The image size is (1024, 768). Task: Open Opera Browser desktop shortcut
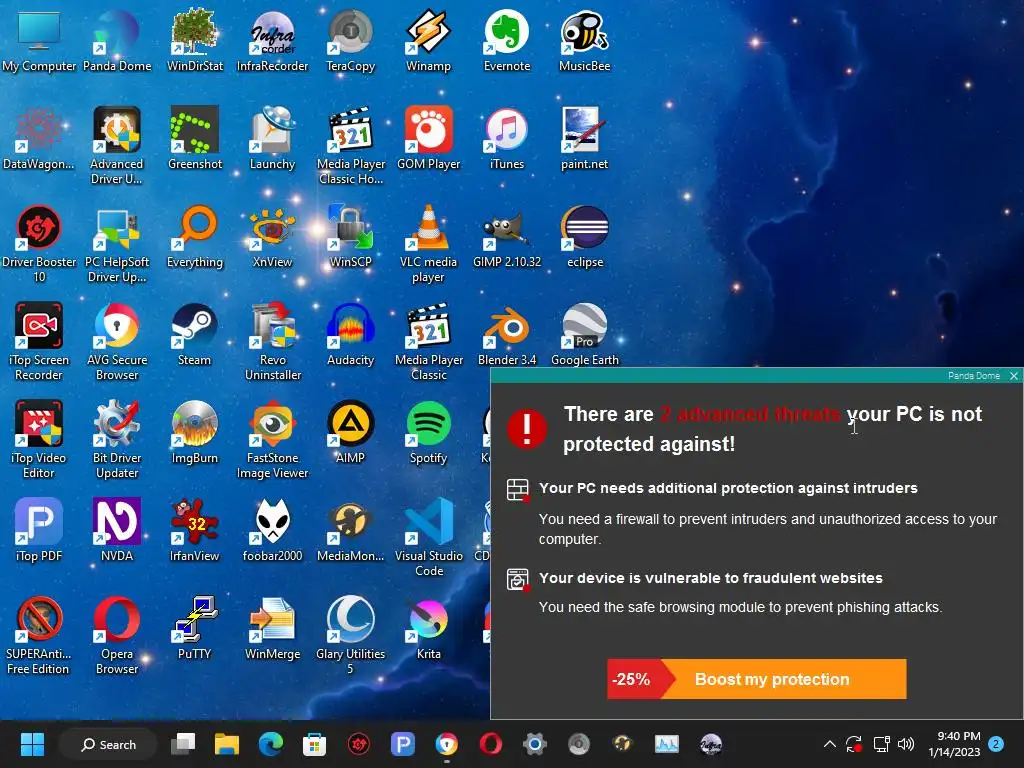[117, 635]
